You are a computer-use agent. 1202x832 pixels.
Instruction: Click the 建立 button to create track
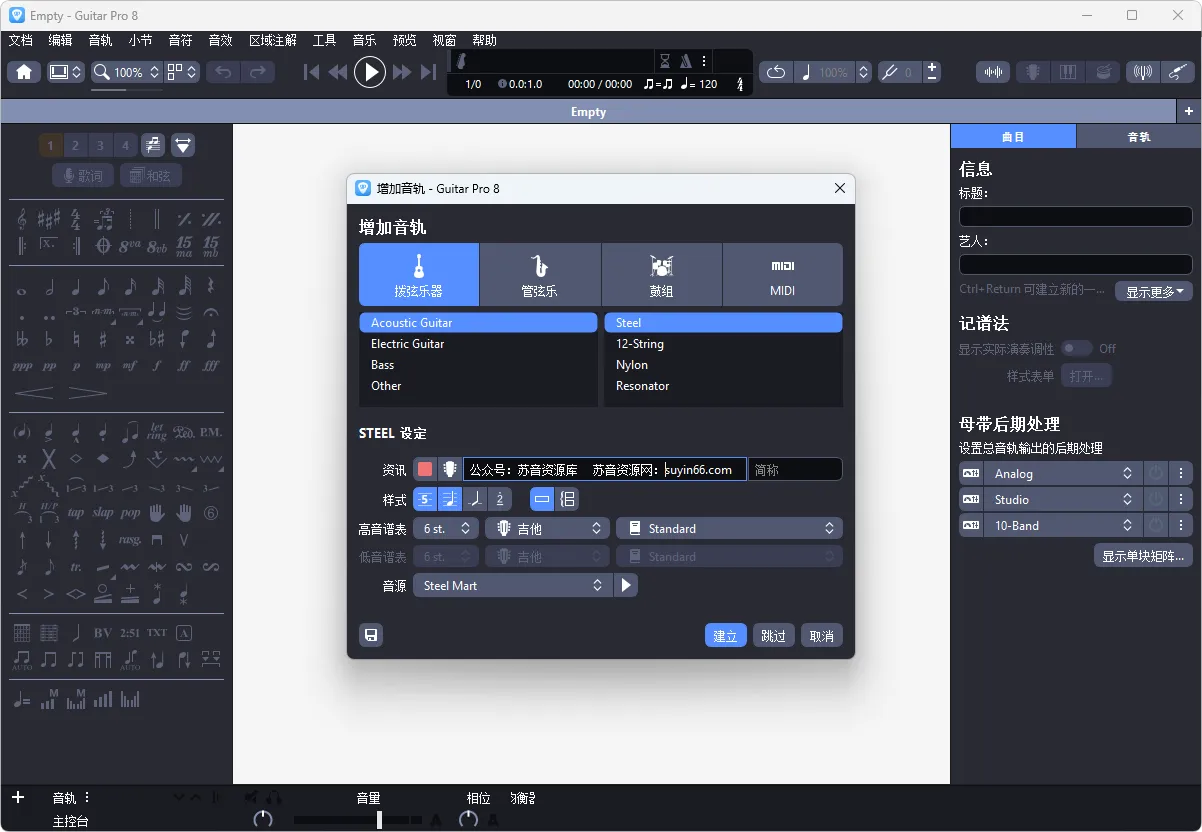point(725,635)
